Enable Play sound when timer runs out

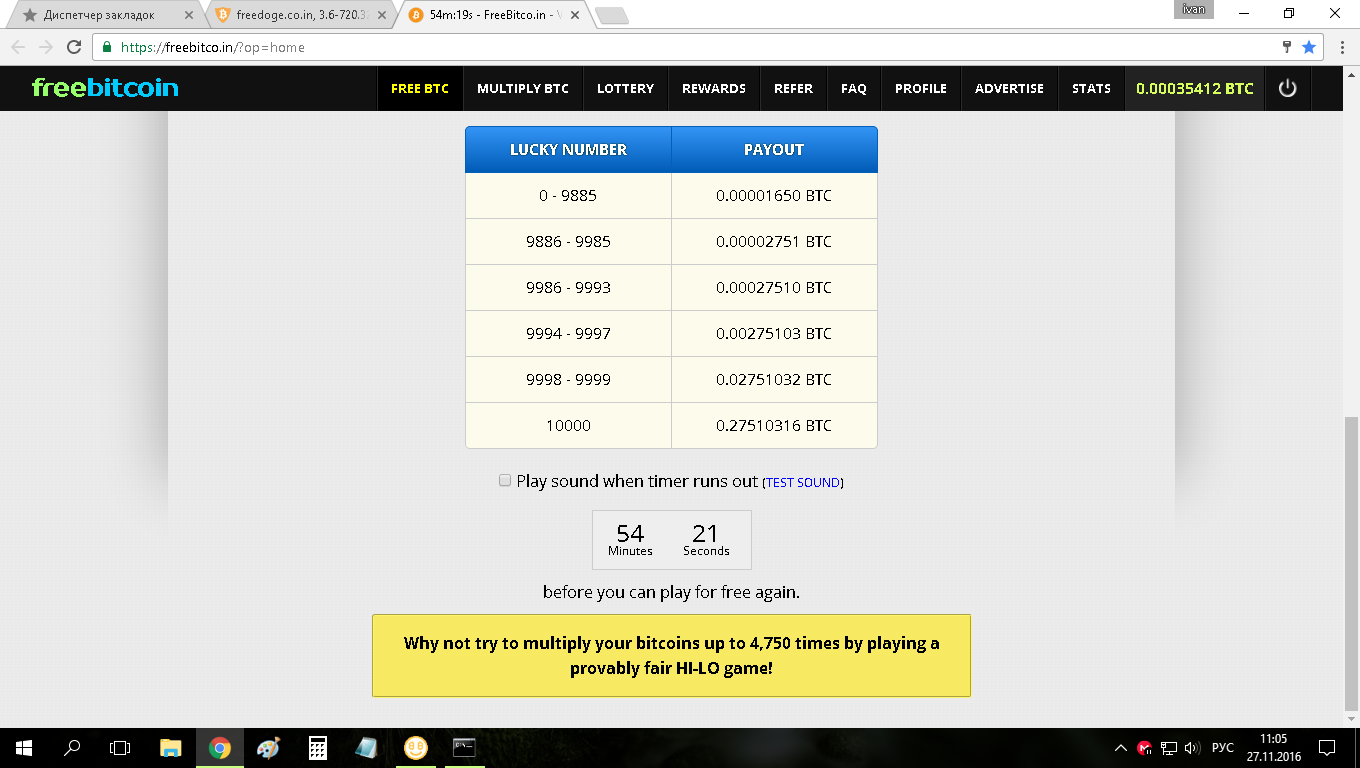pyautogui.click(x=505, y=481)
